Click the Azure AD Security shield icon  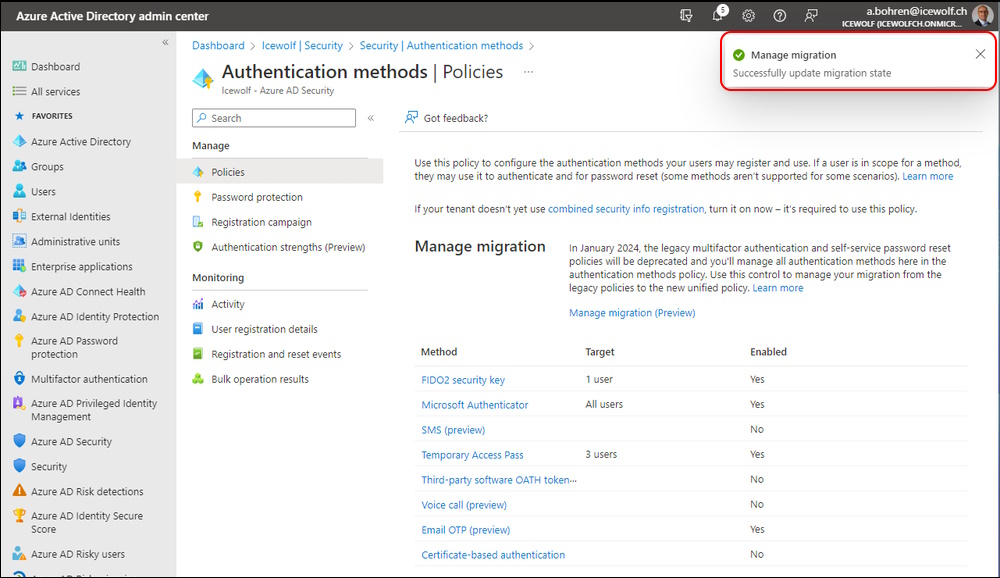pyautogui.click(x=19, y=441)
